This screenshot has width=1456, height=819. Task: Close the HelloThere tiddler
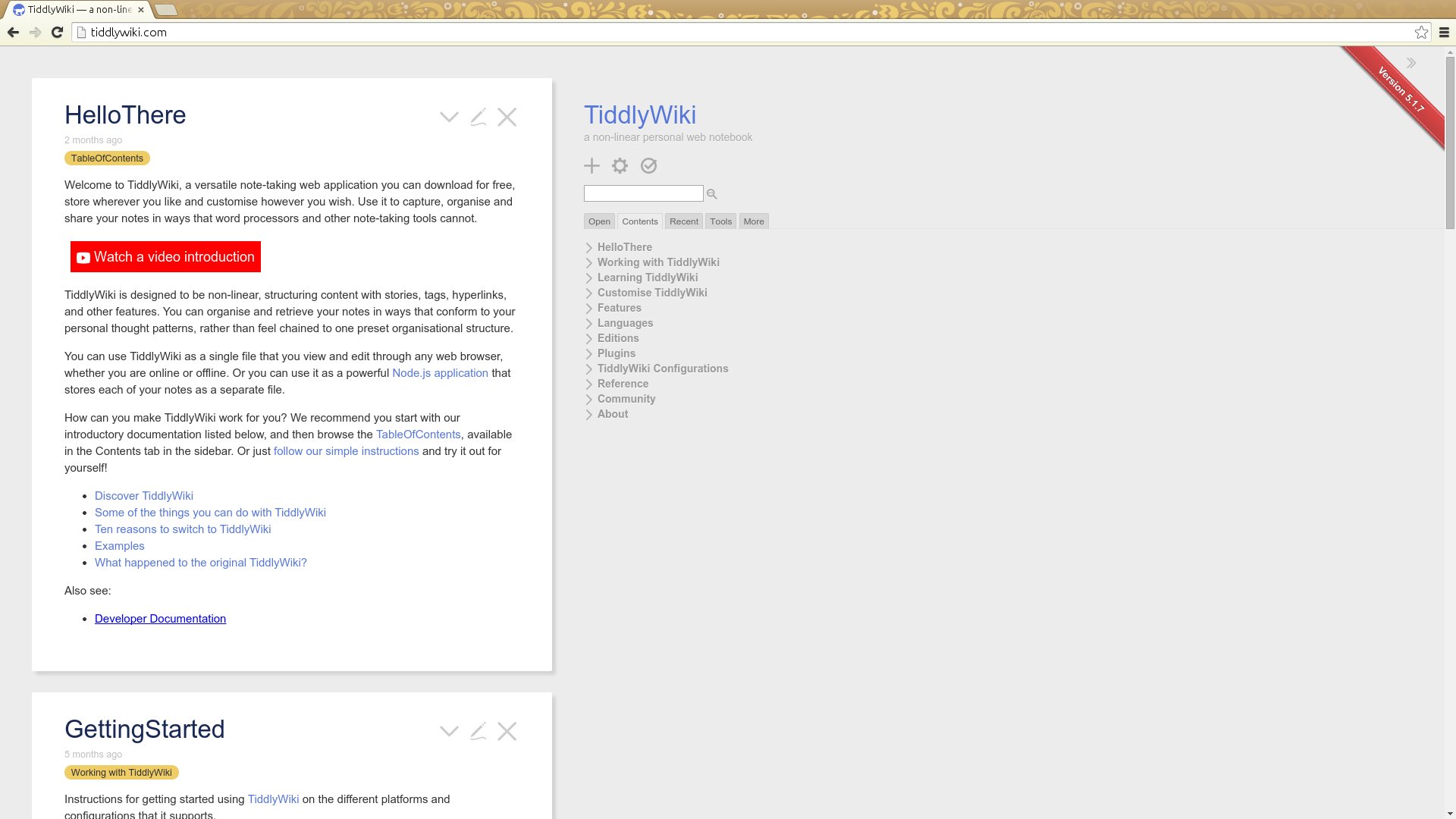point(507,117)
